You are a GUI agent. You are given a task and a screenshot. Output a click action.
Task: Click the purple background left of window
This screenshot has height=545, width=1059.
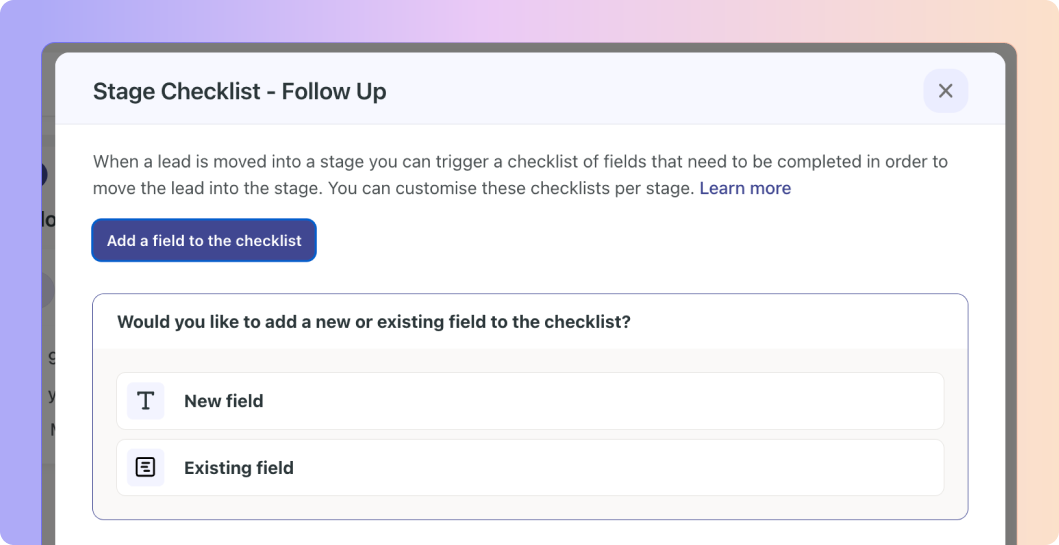pos(20,270)
